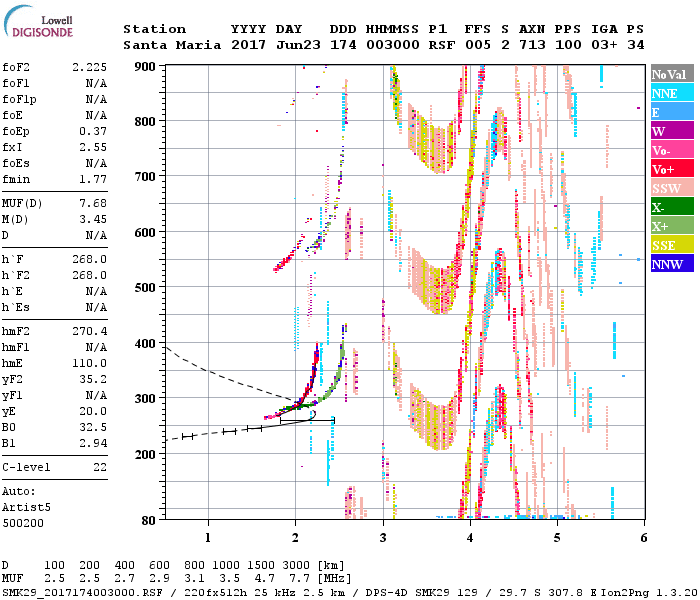
Task: Click the foF1 parameter label
Action: [x=16, y=83]
